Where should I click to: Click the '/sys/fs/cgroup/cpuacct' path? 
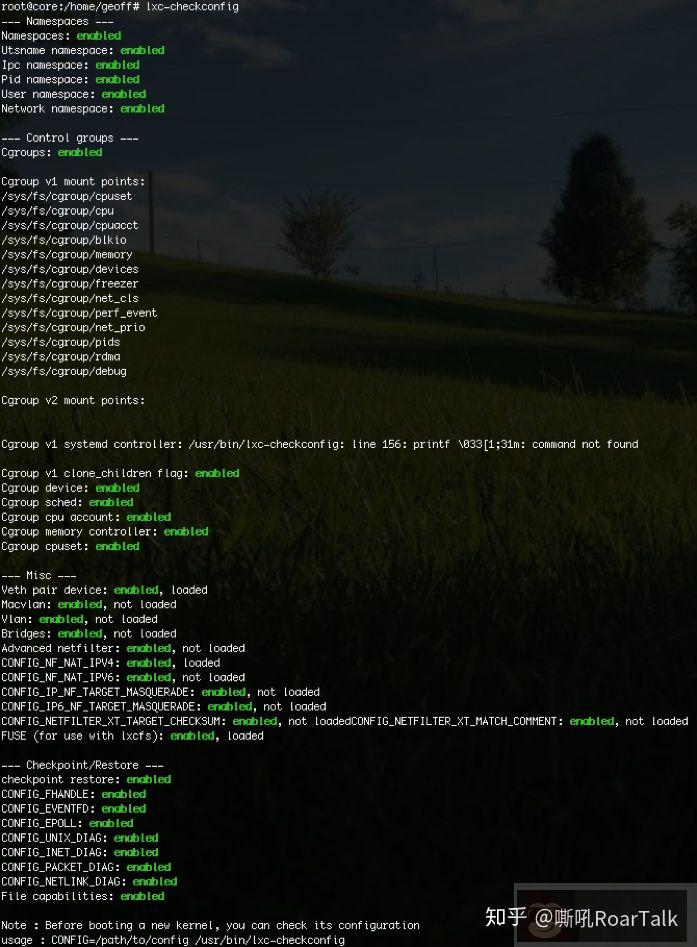[69, 225]
